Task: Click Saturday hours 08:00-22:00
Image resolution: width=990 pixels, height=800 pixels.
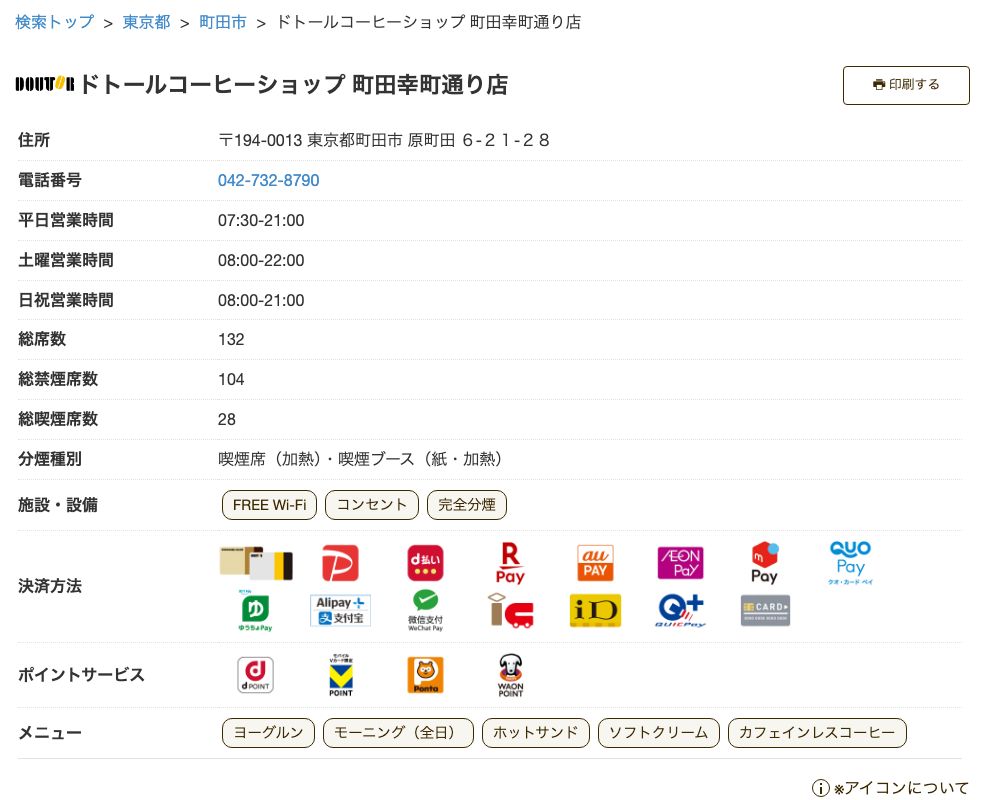Action: pyautogui.click(x=261, y=260)
